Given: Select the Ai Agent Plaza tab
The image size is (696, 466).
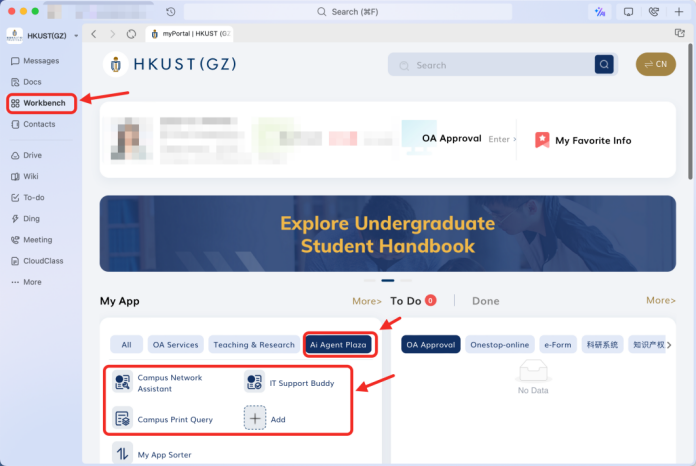Looking at the screenshot, I should (340, 345).
